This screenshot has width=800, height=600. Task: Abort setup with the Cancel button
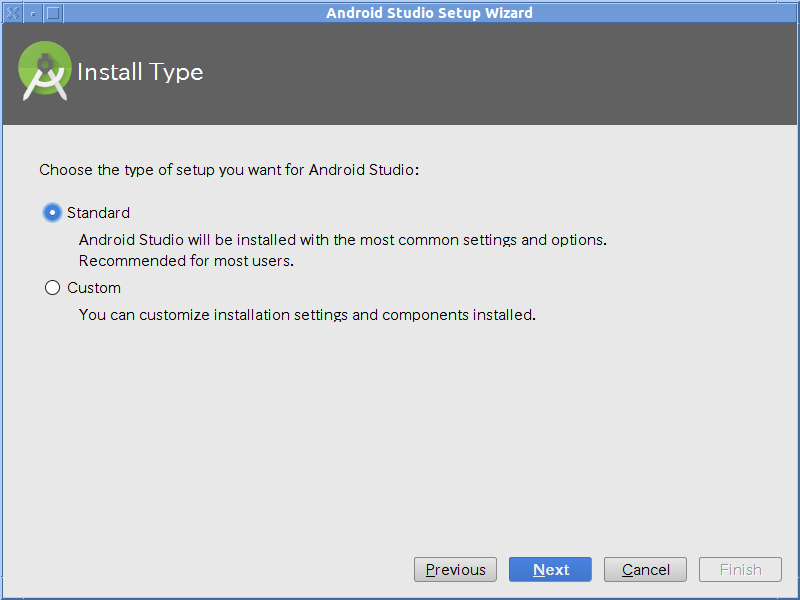pyautogui.click(x=645, y=569)
